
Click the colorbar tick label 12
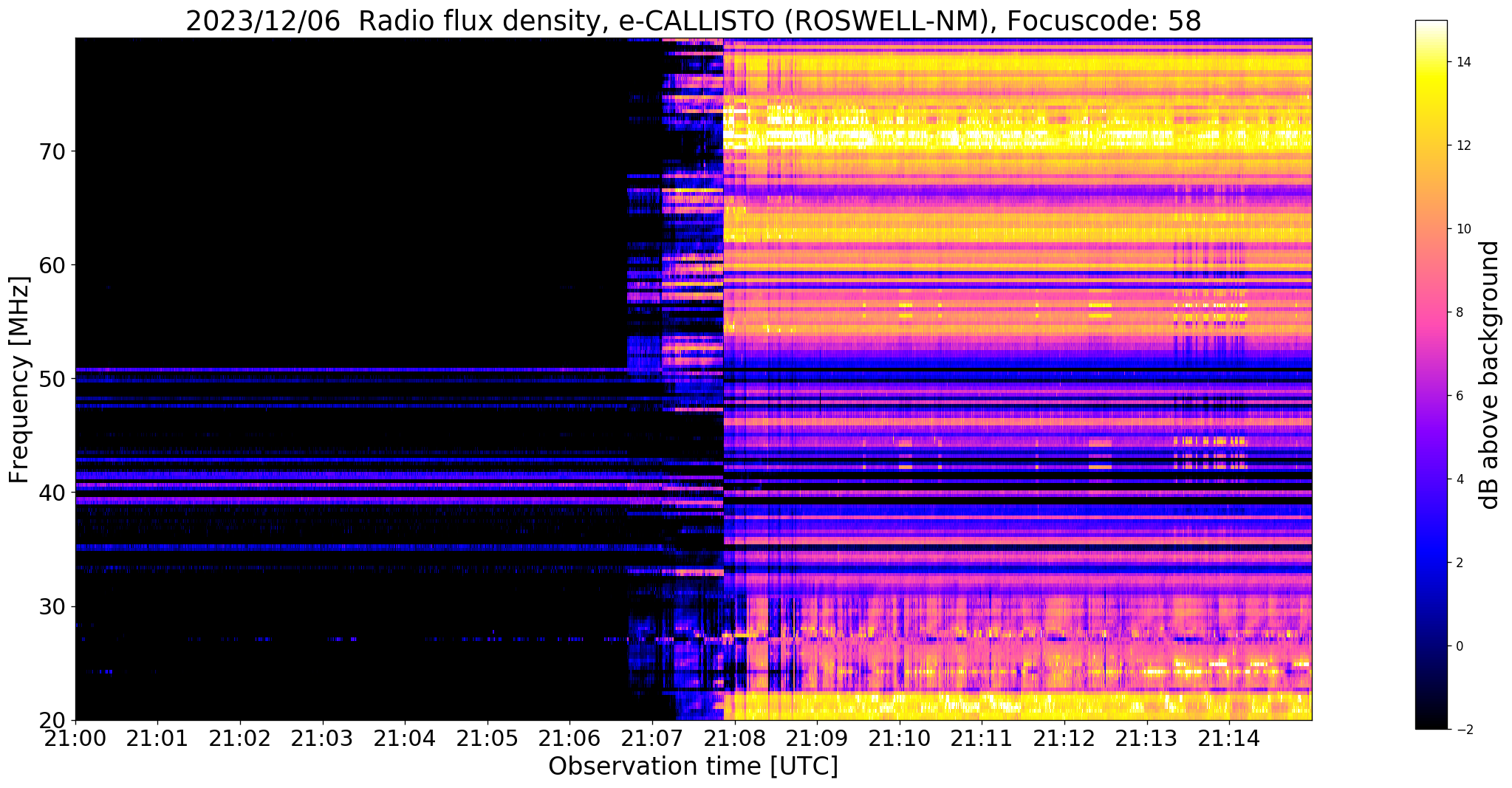[1463, 145]
